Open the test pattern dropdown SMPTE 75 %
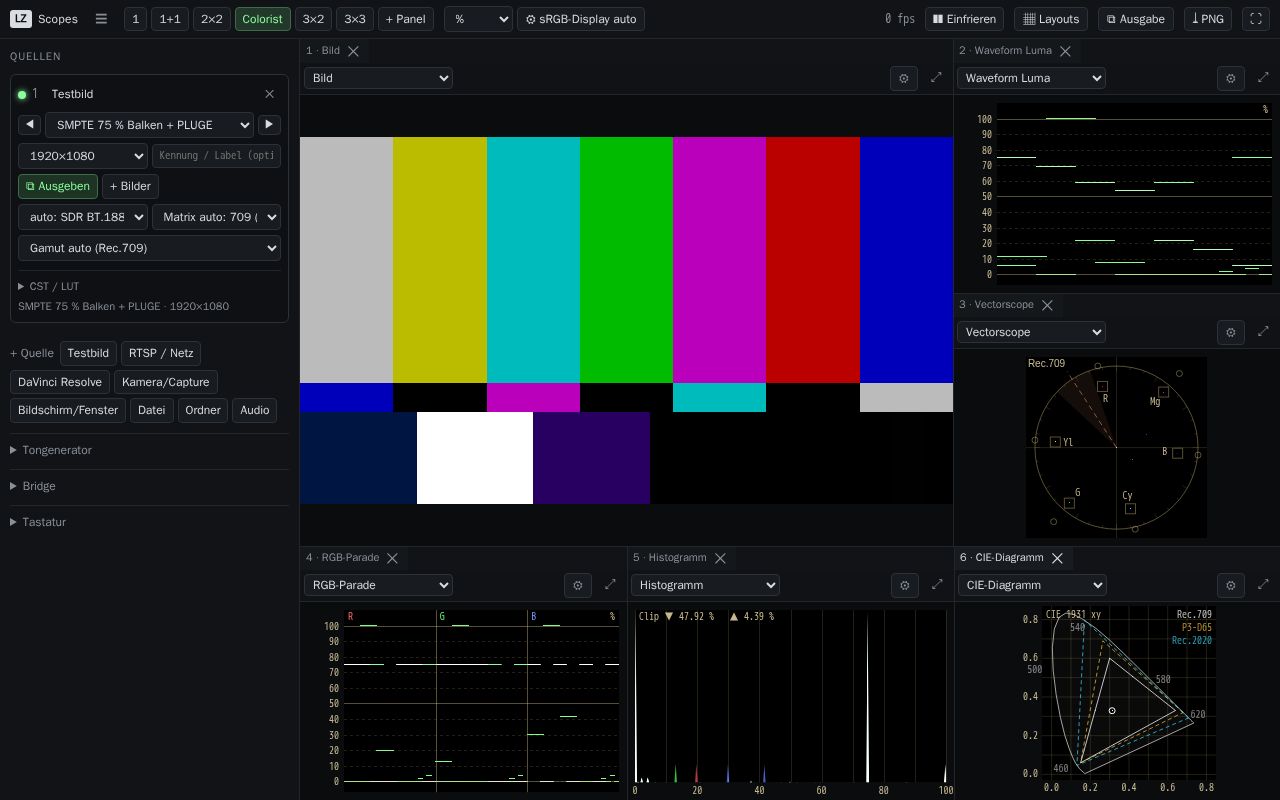The height and width of the screenshot is (800, 1280). 149,125
